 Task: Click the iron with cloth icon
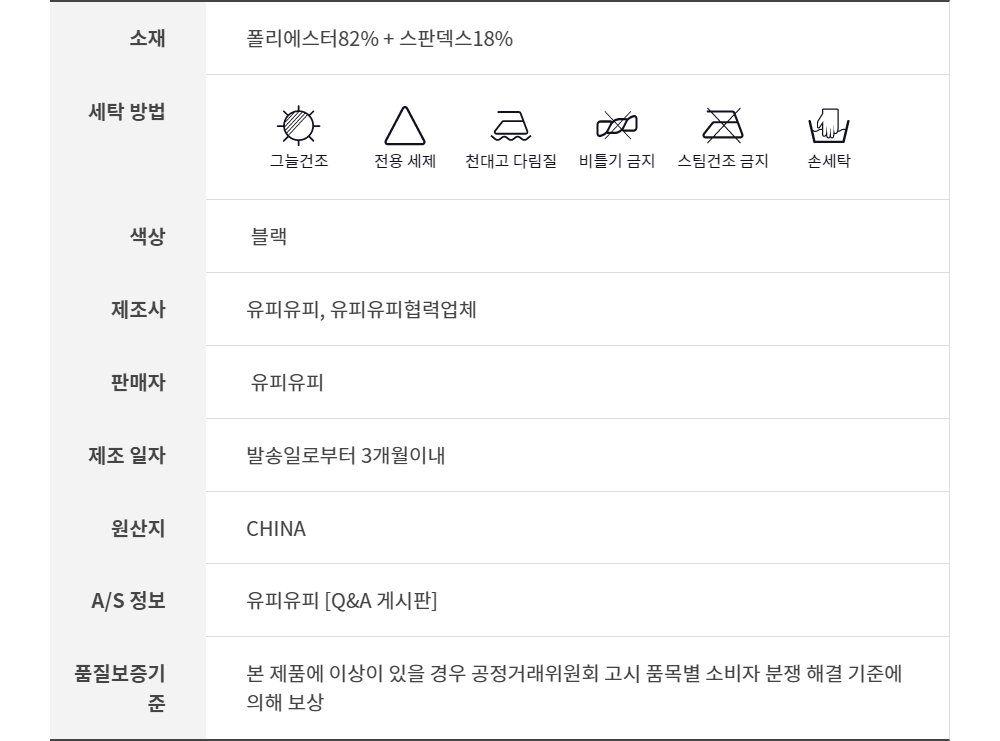pyautogui.click(x=511, y=127)
